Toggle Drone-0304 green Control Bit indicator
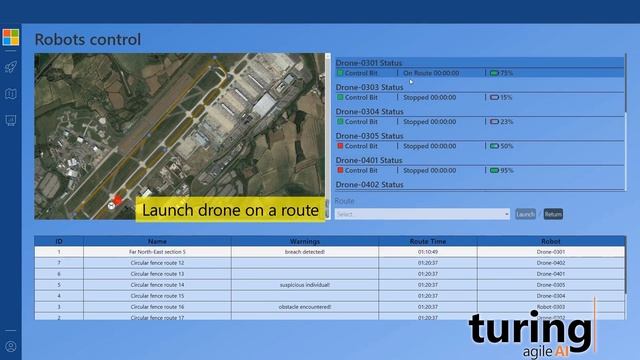Image resolution: width=640 pixels, height=360 pixels. (x=340, y=122)
